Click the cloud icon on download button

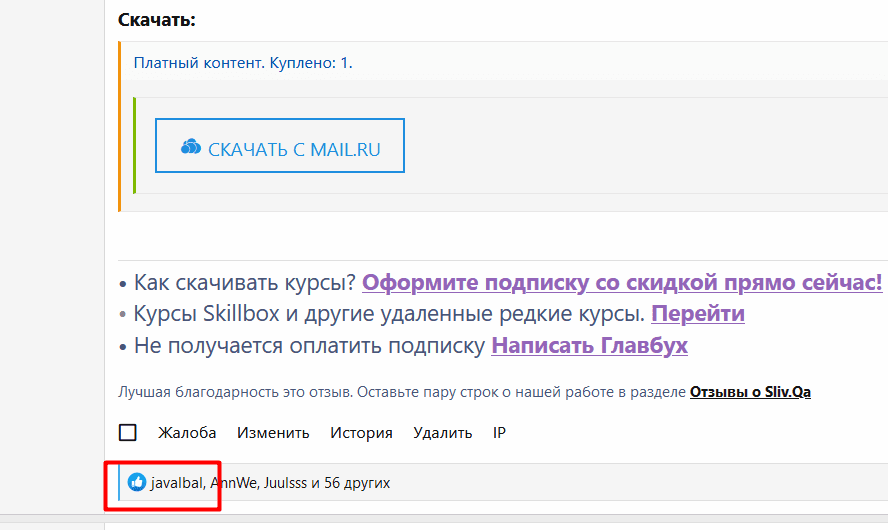point(190,148)
